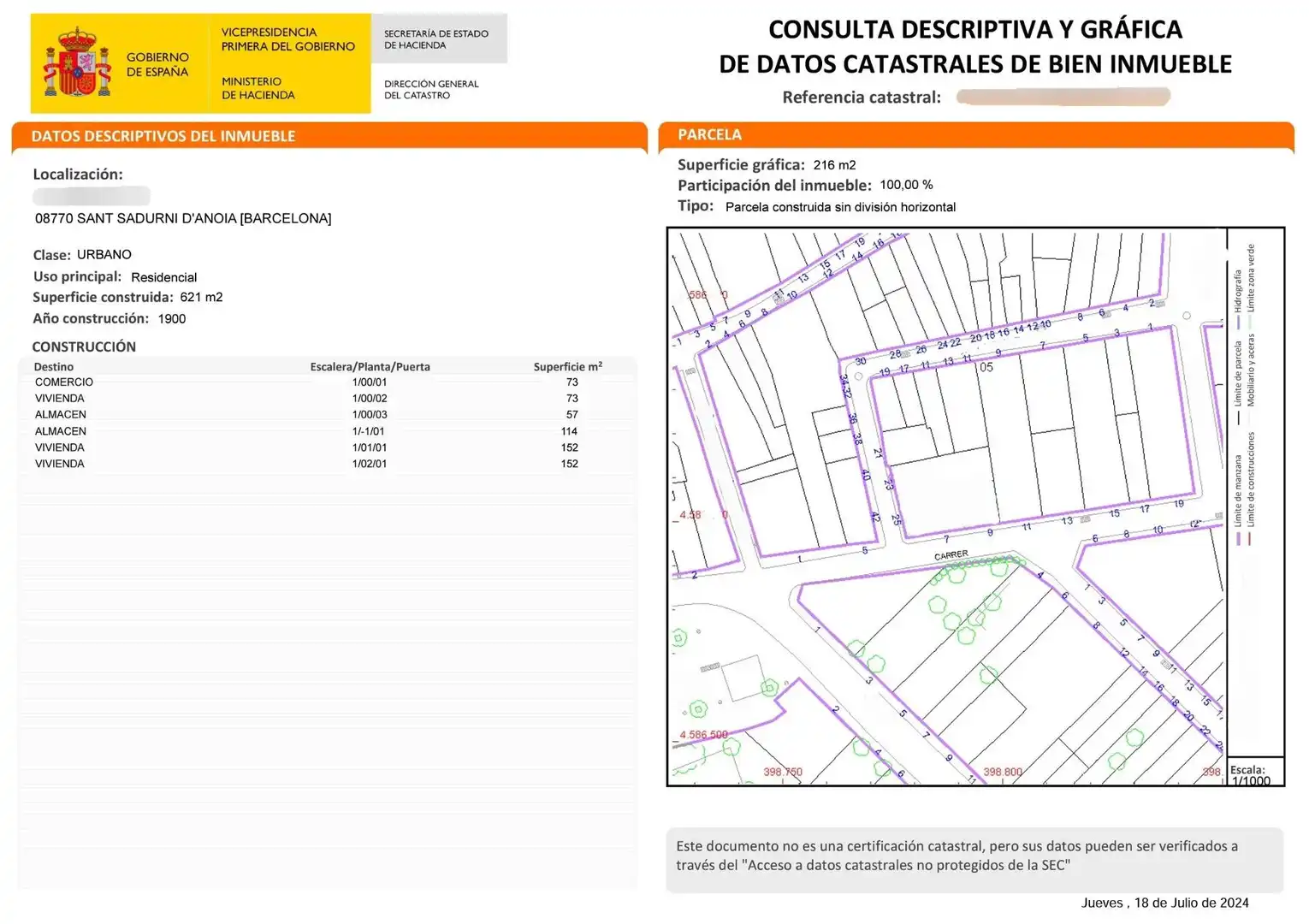Click the 'Límite de parcela' legend entry
1309x924 pixels.
coord(1238,382)
